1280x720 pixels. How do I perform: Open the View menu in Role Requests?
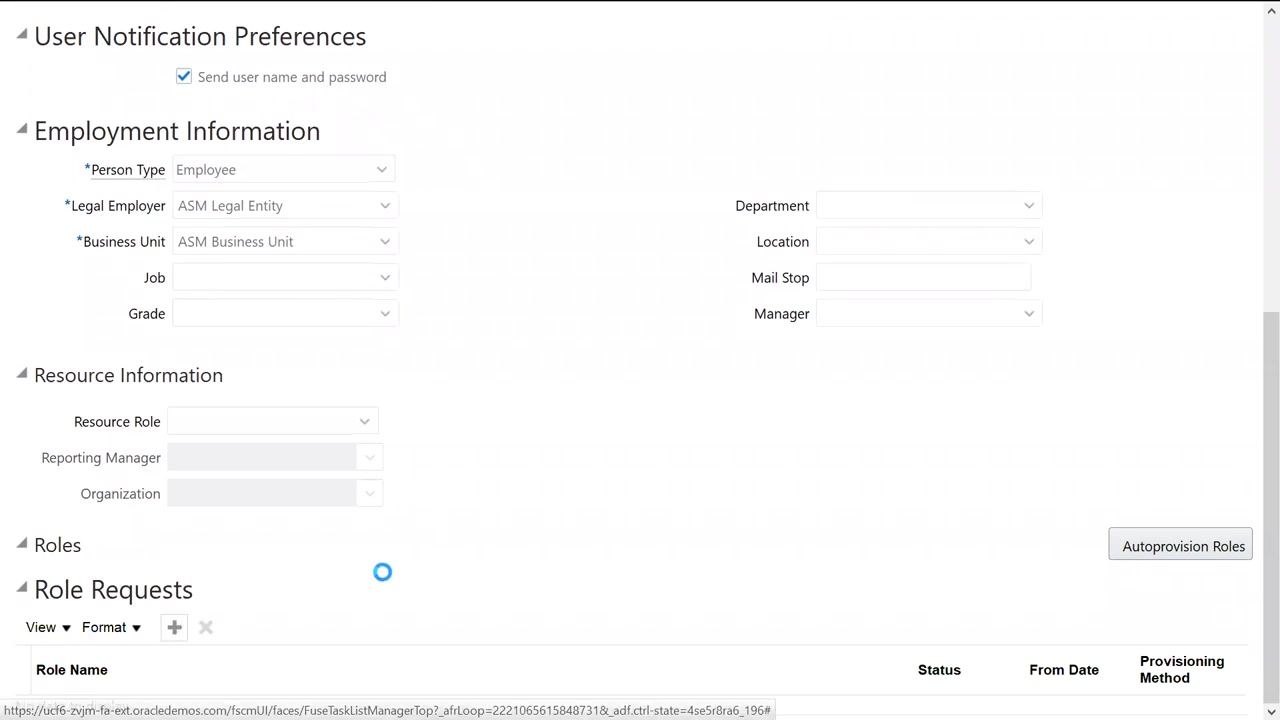click(48, 627)
